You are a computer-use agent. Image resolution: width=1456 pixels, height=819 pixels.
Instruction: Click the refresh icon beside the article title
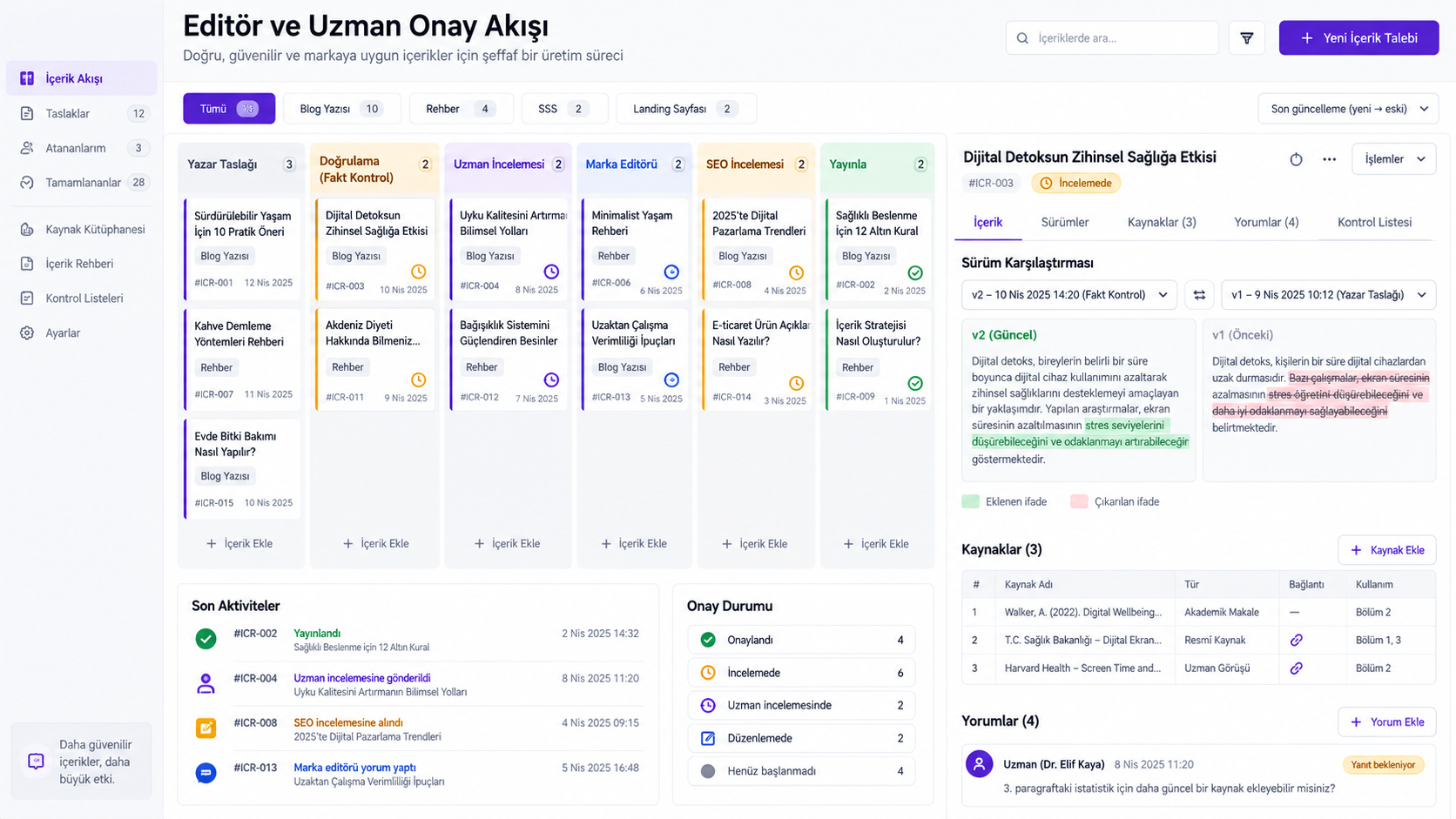[x=1296, y=159]
